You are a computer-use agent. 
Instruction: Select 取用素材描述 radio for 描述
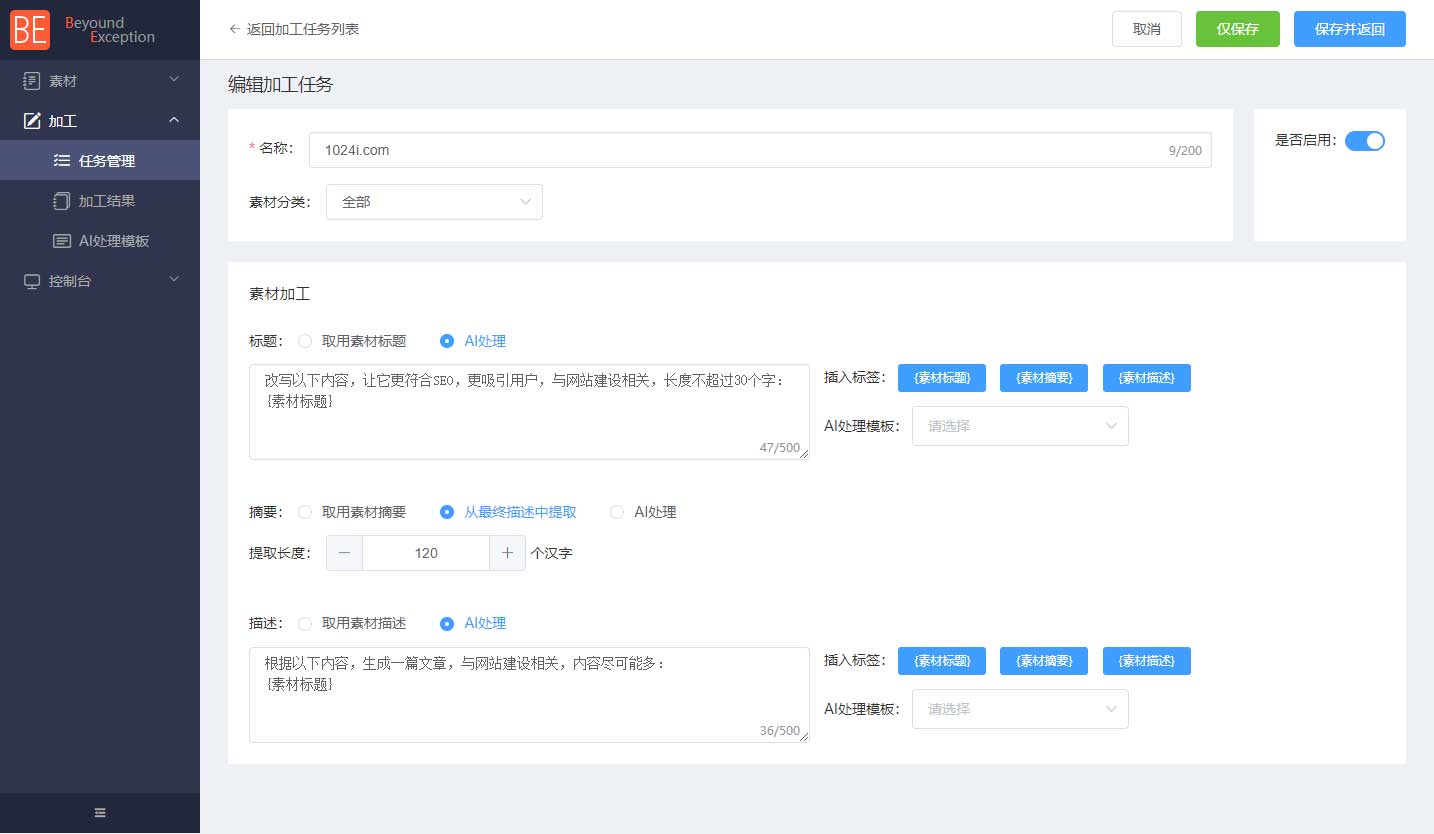(x=306, y=623)
